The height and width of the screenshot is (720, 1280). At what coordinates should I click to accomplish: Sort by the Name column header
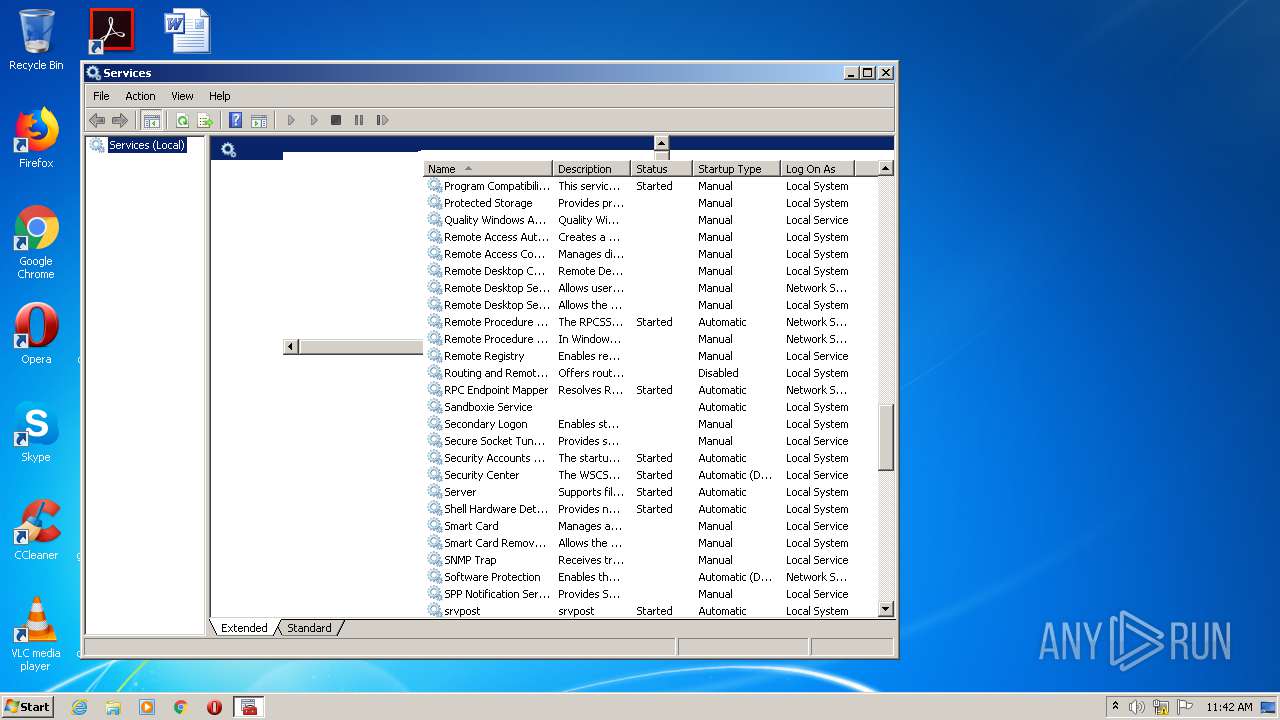(488, 169)
